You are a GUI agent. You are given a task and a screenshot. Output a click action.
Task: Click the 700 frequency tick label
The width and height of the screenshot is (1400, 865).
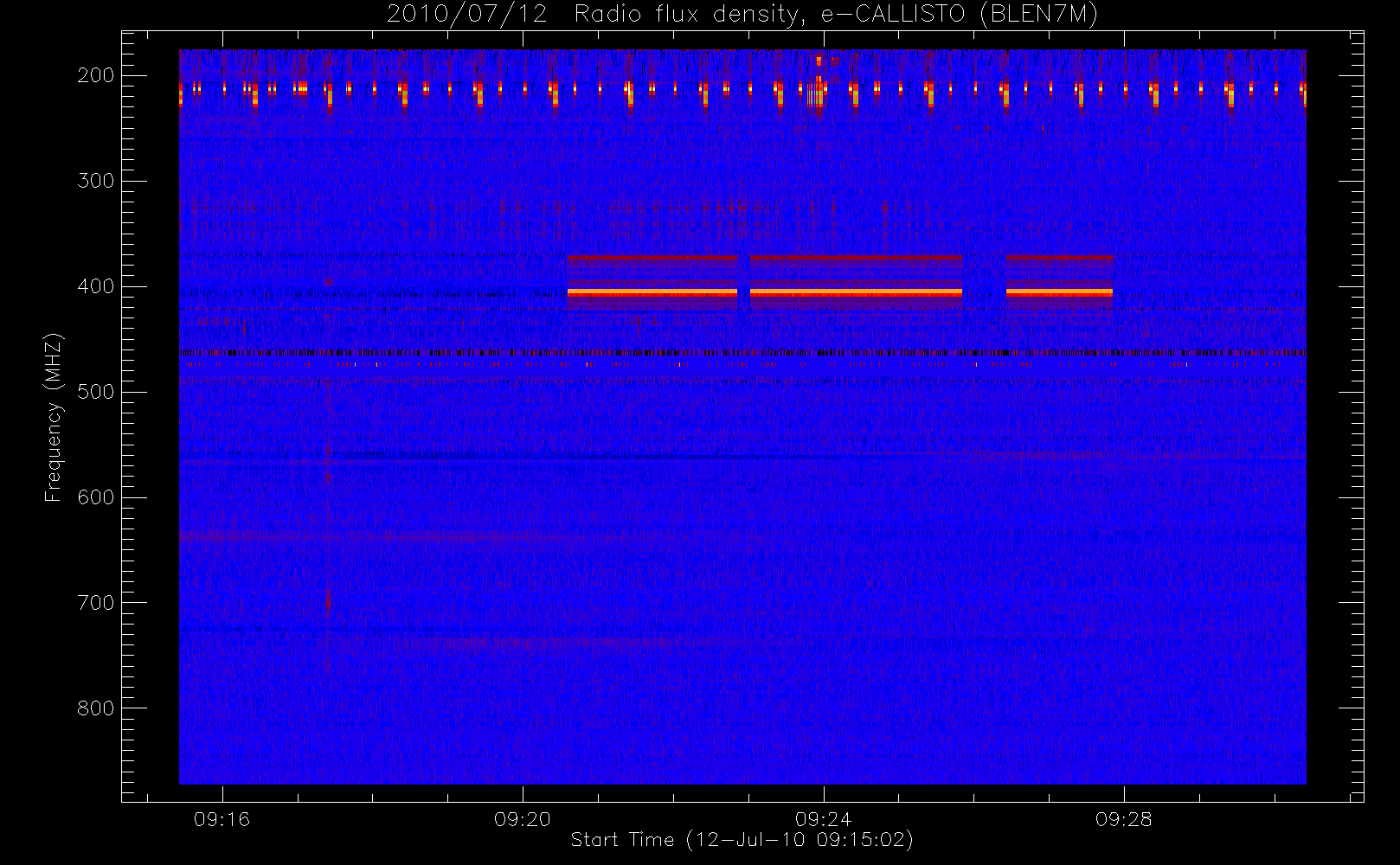coord(96,603)
